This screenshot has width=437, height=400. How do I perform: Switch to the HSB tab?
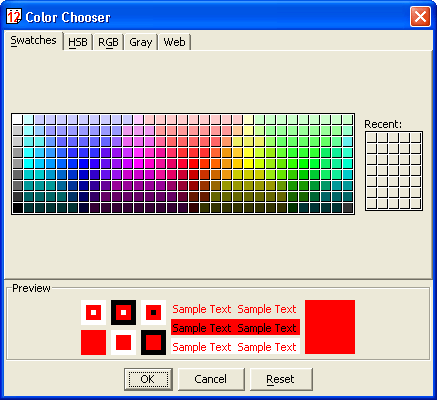point(78,42)
